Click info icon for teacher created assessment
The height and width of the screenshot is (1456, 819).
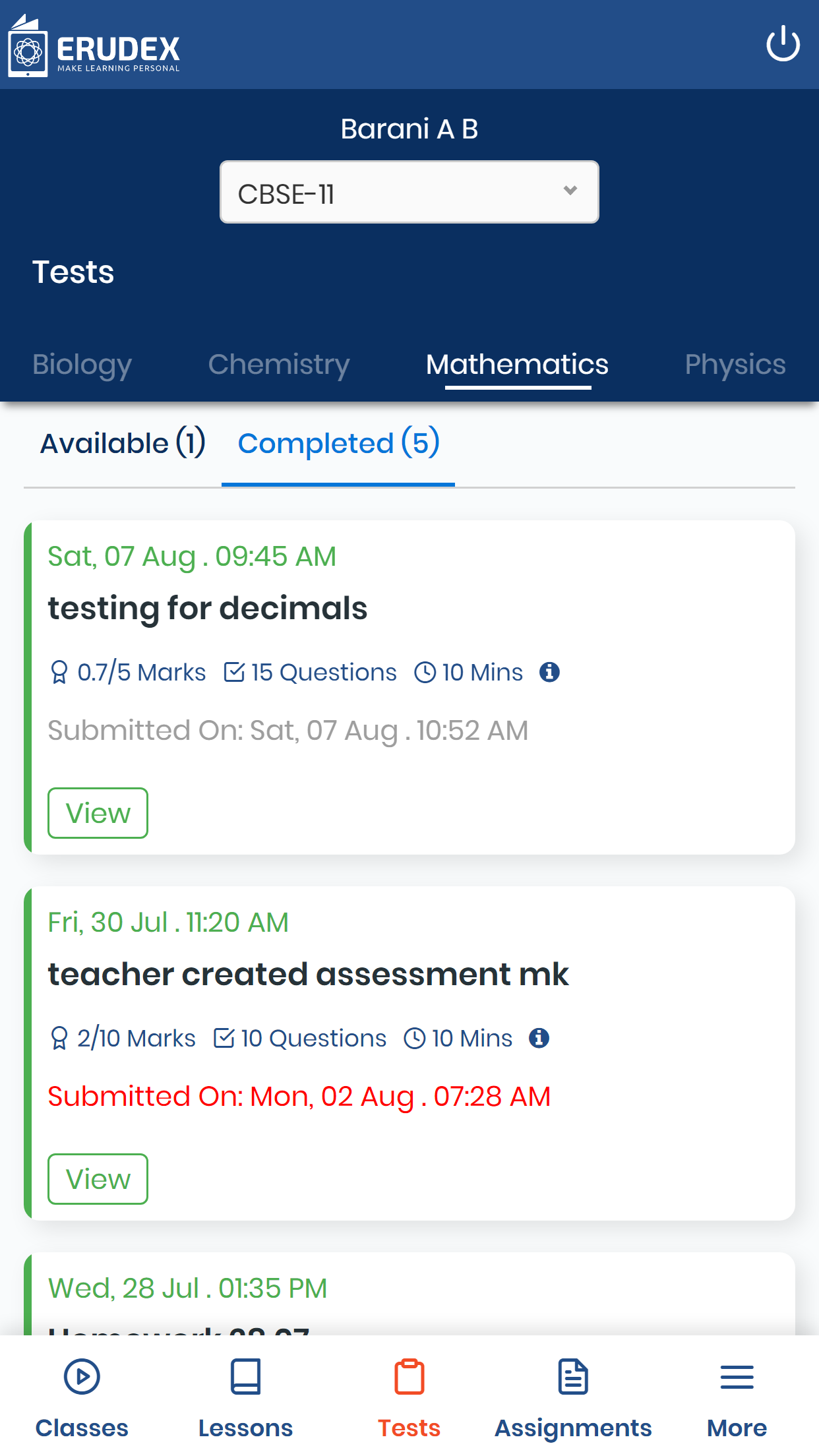539,1038
